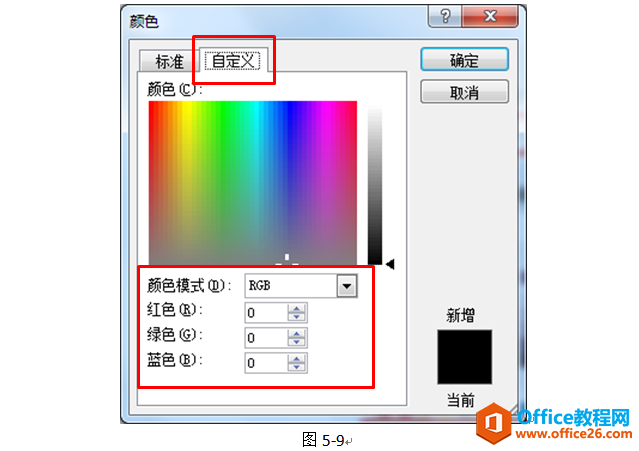Image resolution: width=639 pixels, height=451 pixels.
Task: Select the 自定义 tab
Action: [x=234, y=61]
